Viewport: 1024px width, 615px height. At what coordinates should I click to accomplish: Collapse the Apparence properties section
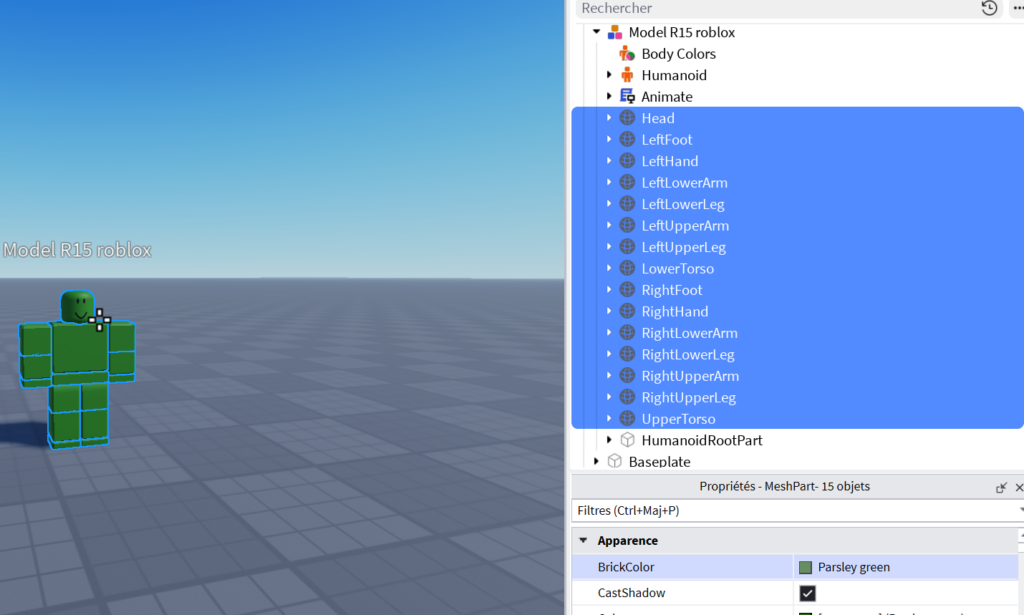click(x=583, y=540)
